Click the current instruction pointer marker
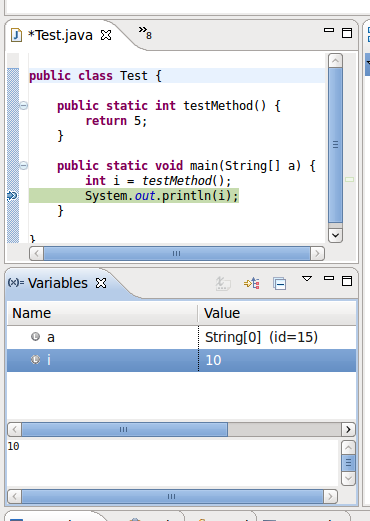This screenshot has width=370, height=521. (12, 196)
